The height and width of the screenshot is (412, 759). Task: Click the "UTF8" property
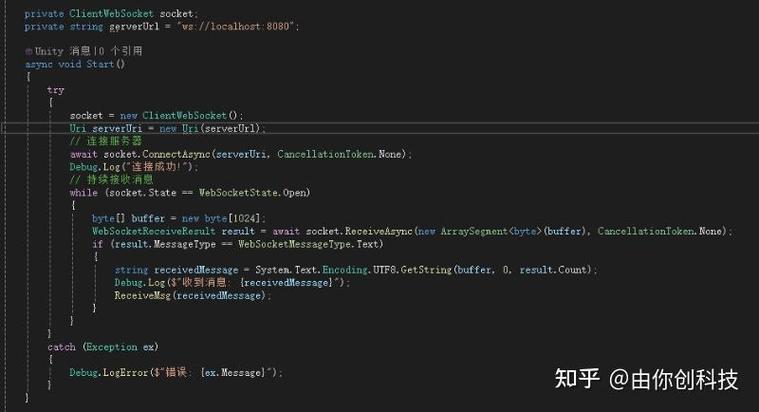(385, 270)
